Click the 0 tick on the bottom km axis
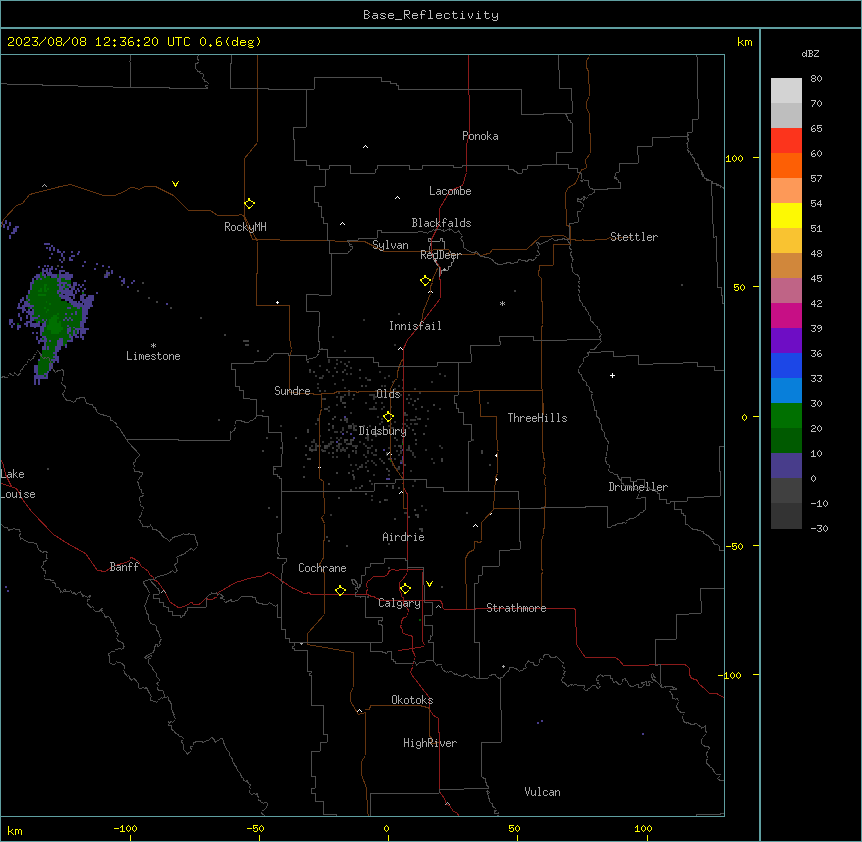Viewport: 862px width, 842px height. click(386, 828)
